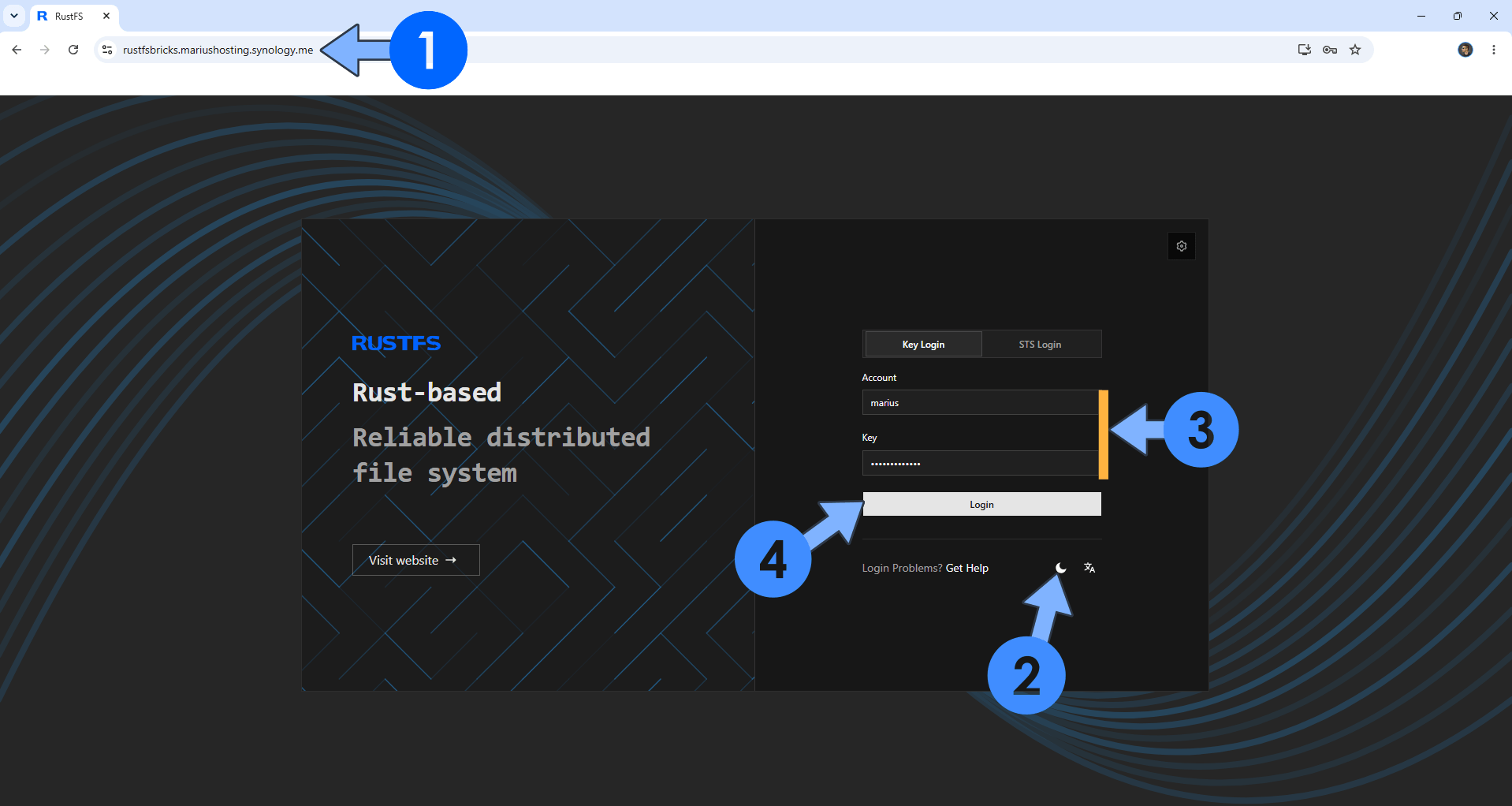1512x806 pixels.
Task: Click the Rust-based heading
Action: click(426, 392)
